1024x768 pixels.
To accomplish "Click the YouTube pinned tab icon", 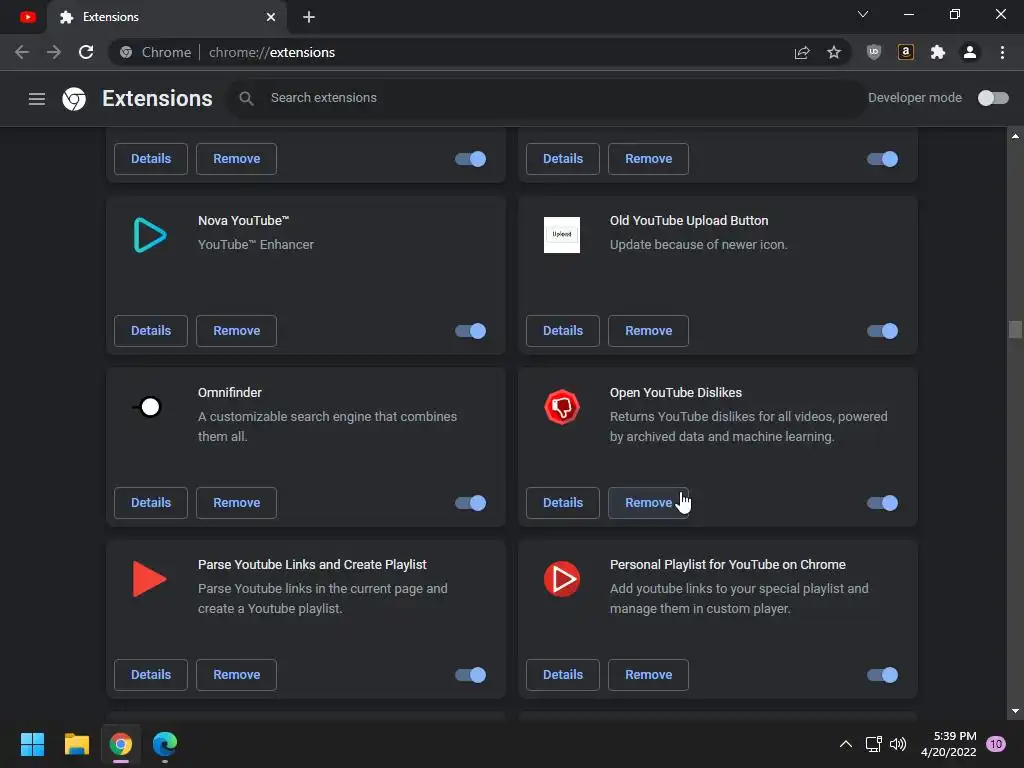I will 27,17.
